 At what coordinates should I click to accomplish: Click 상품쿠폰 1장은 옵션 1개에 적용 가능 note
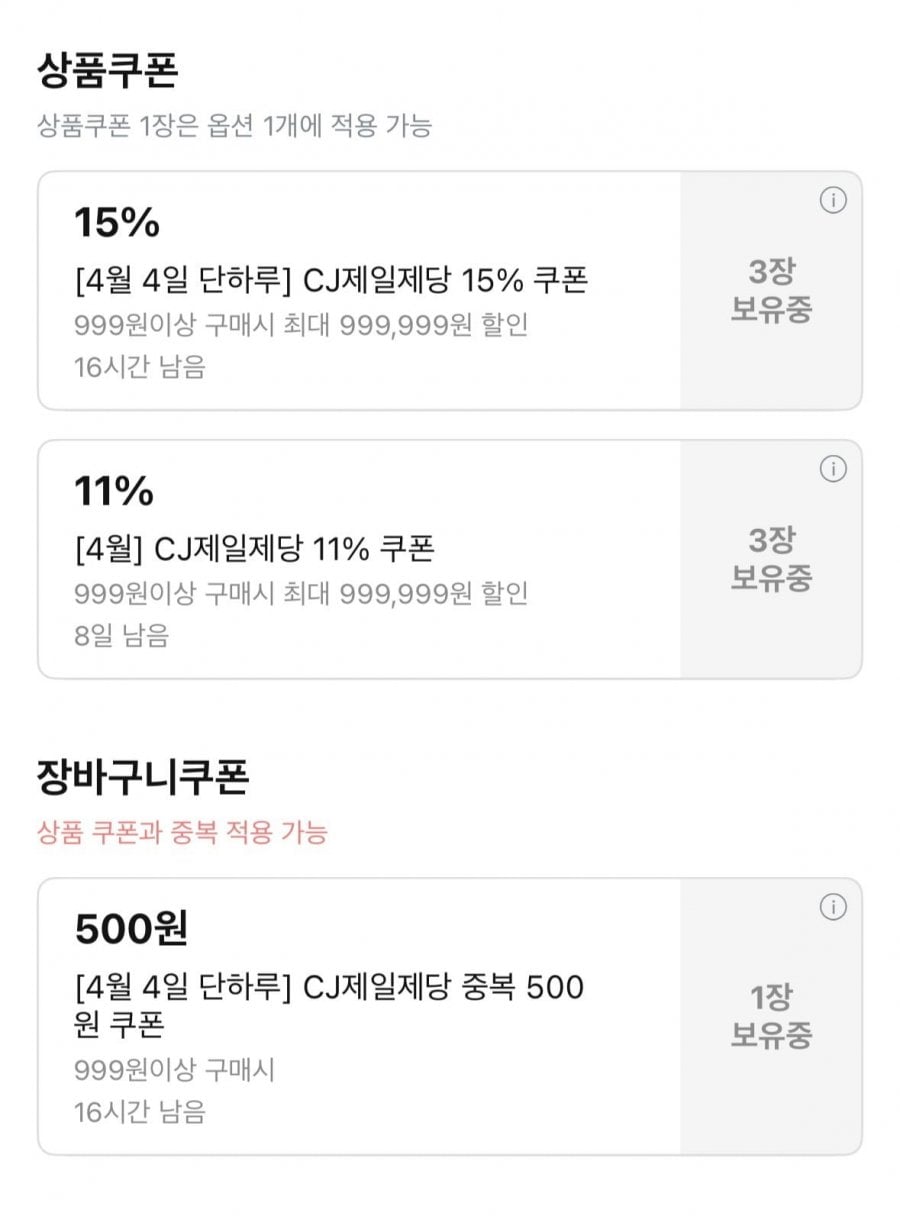[x=234, y=127]
